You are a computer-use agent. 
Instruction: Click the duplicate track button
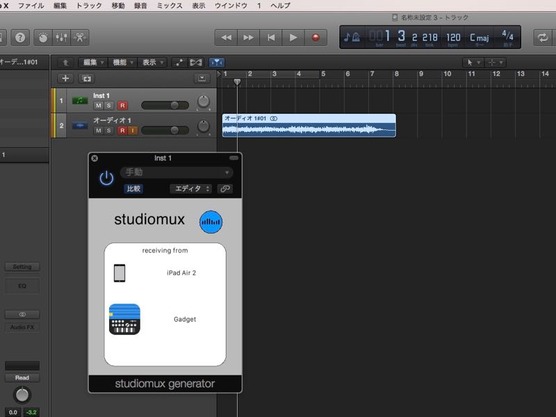[87, 78]
